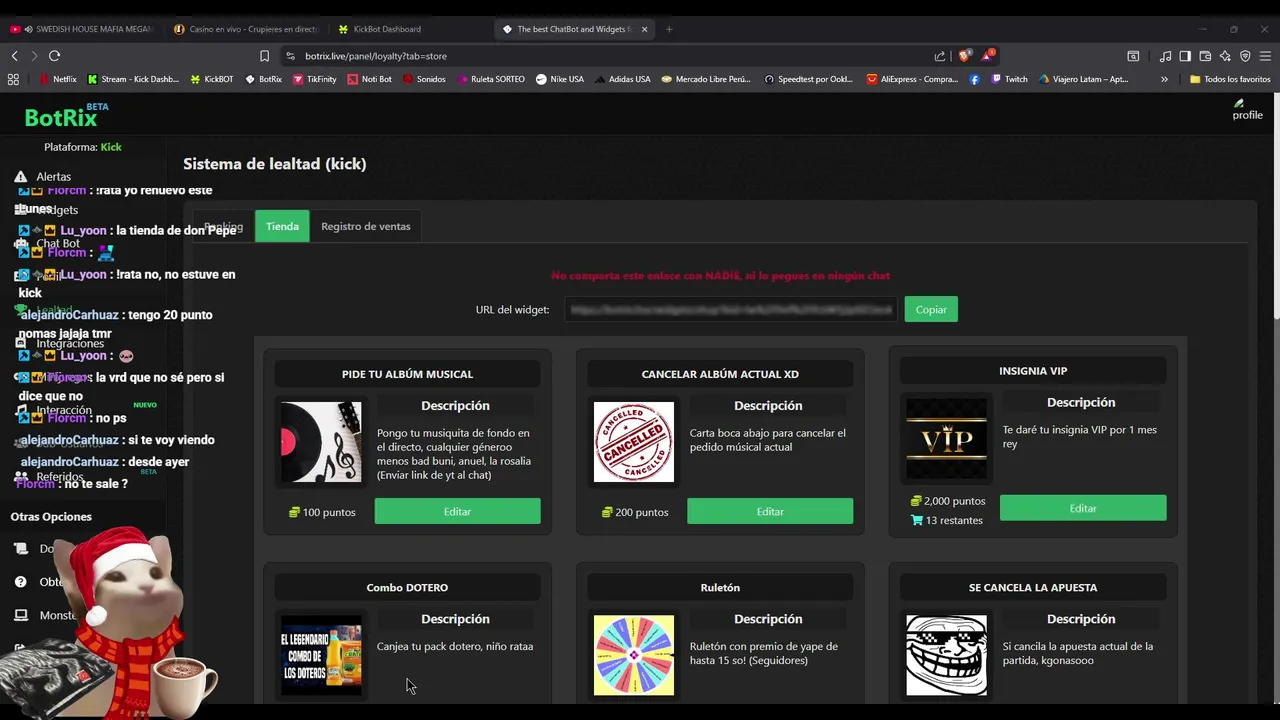Open the KickBOT bookmark

tap(212, 79)
